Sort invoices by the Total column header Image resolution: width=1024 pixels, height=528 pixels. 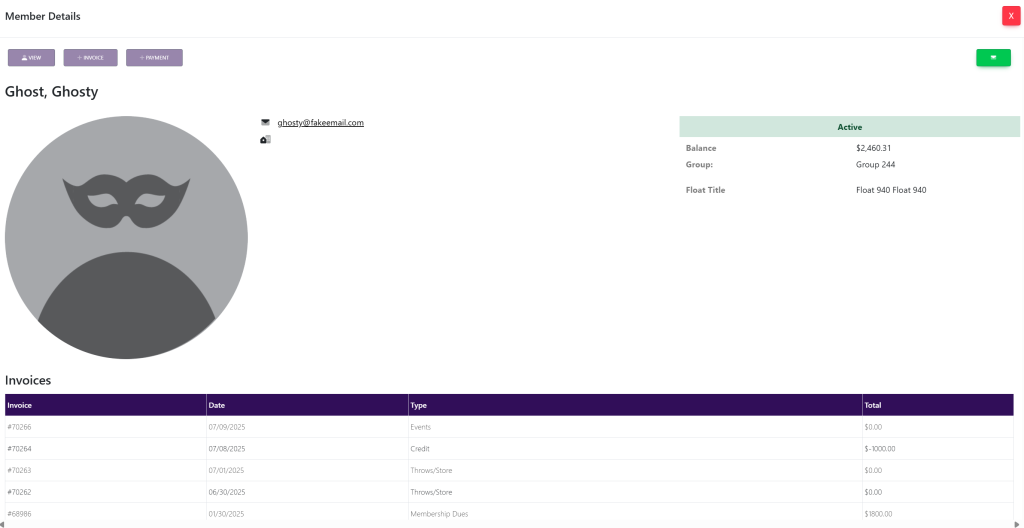click(x=873, y=405)
